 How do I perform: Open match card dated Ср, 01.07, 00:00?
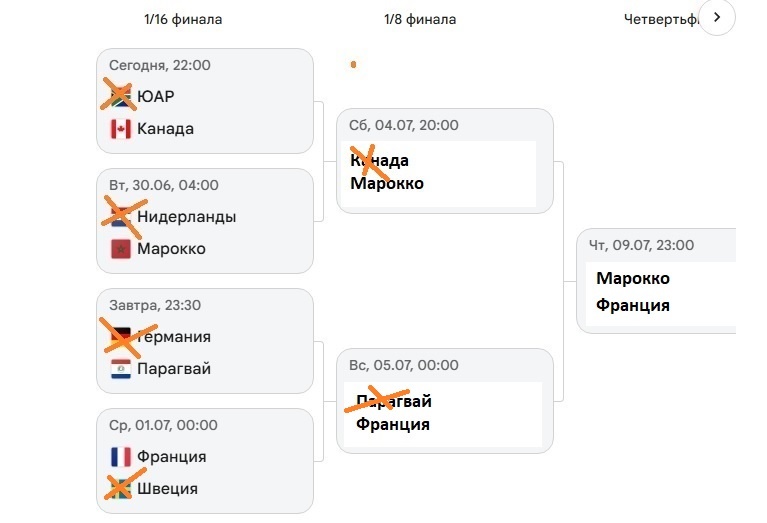205,461
